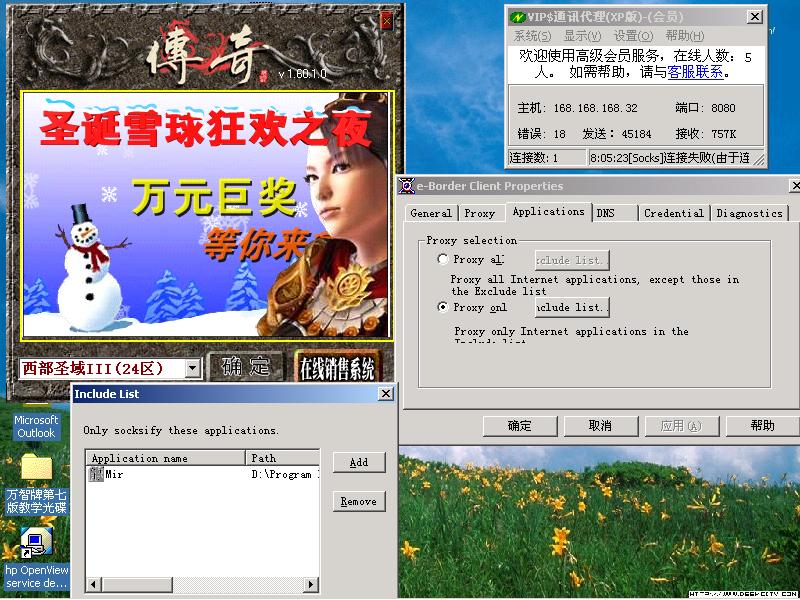Select the Applications tab
This screenshot has width=800, height=600.
(548, 211)
